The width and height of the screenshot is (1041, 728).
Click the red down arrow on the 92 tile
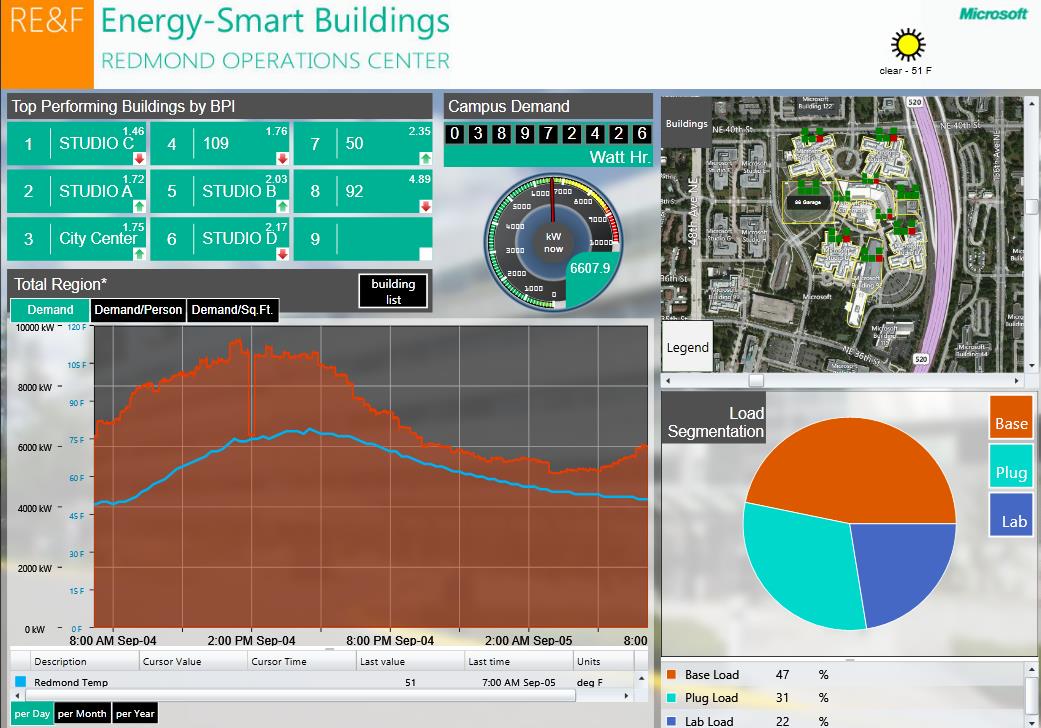click(x=426, y=206)
